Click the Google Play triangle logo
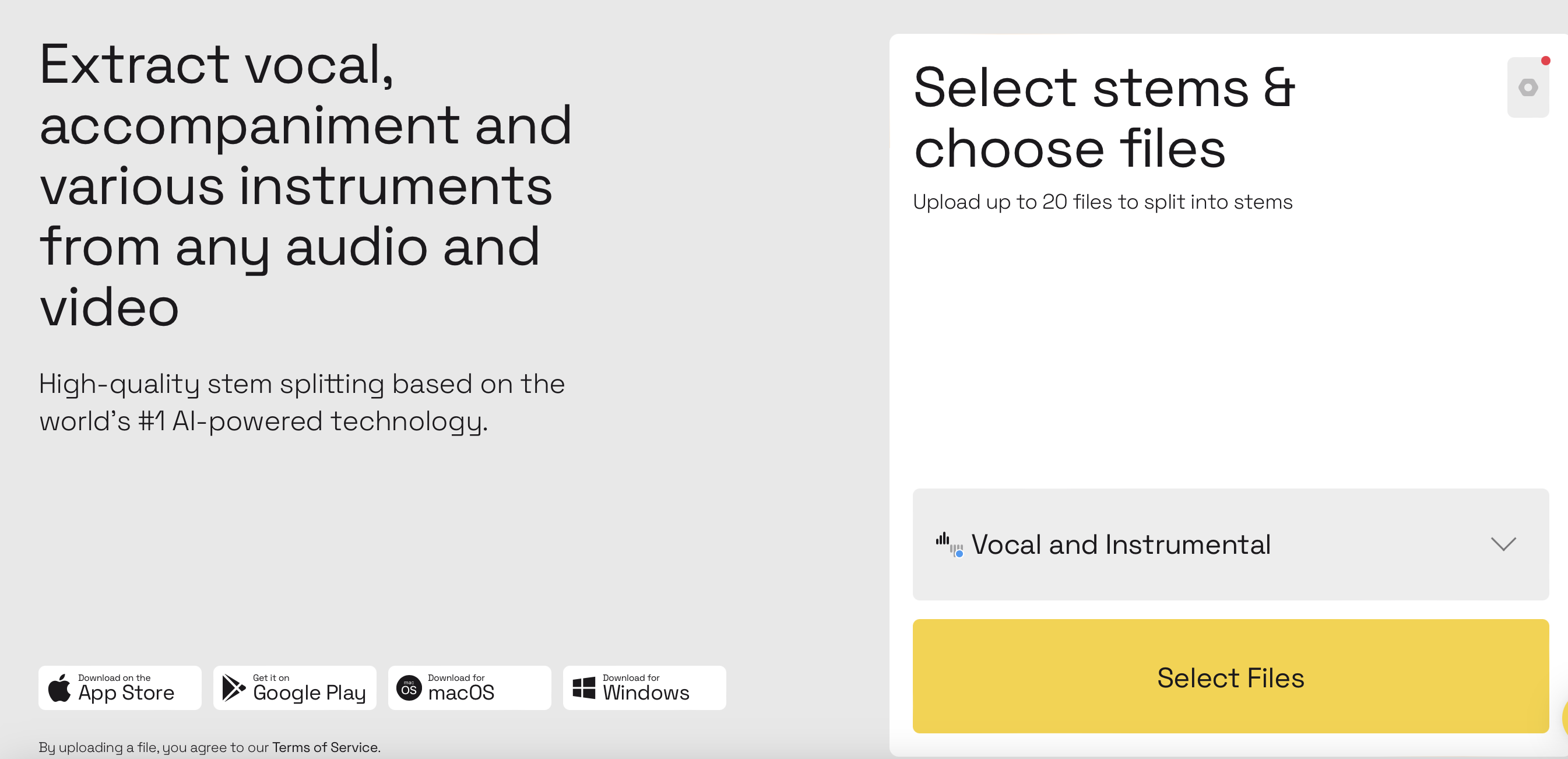Viewport: 1568px width, 759px height. (234, 688)
